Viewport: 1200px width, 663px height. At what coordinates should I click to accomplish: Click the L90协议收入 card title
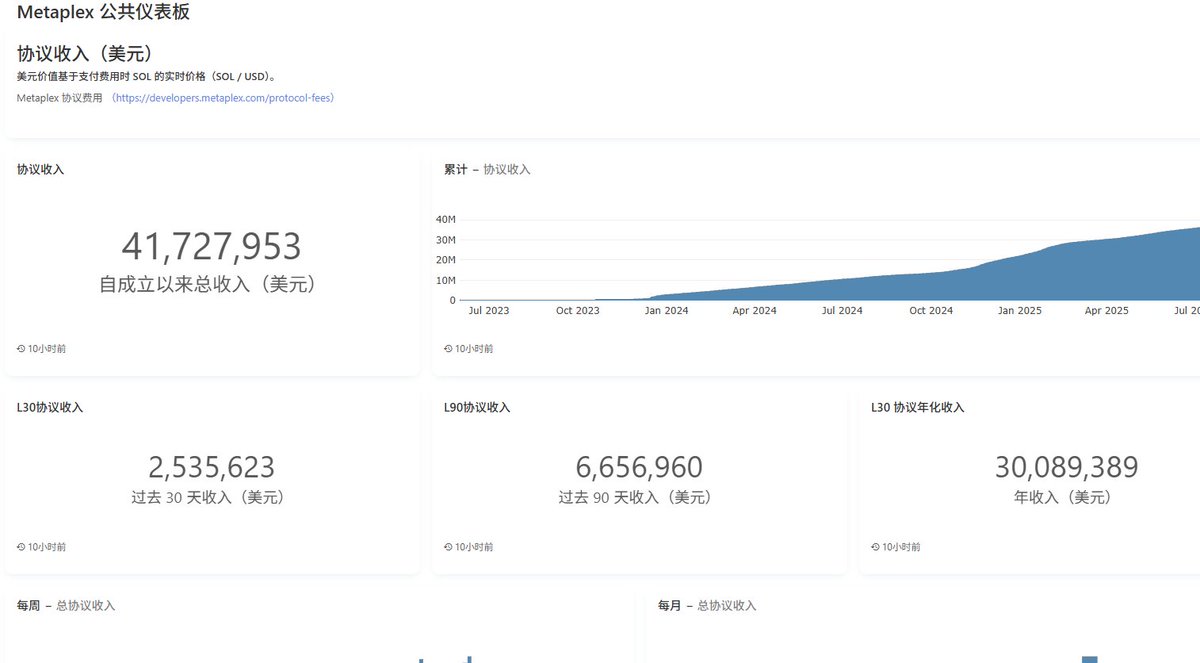tap(477, 408)
